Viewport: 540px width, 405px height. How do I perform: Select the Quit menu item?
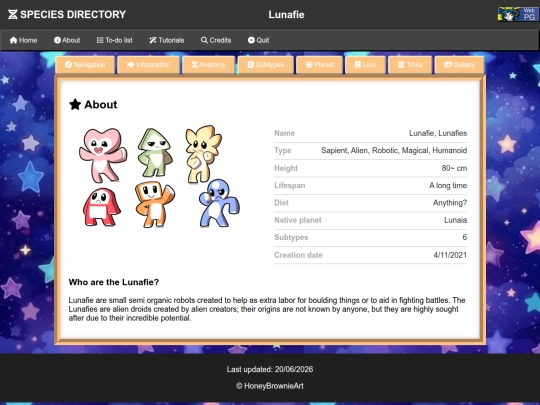(258, 40)
